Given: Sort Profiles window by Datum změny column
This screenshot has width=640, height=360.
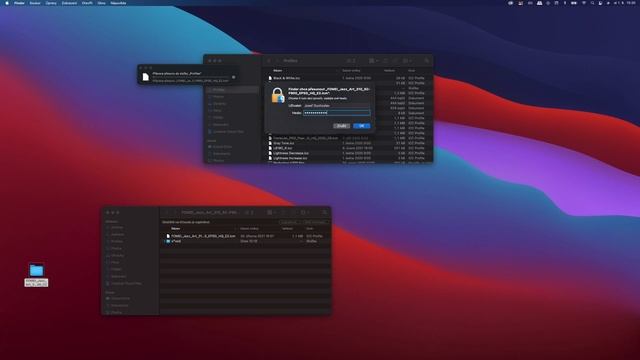Looking at the screenshot, I should (351, 71).
